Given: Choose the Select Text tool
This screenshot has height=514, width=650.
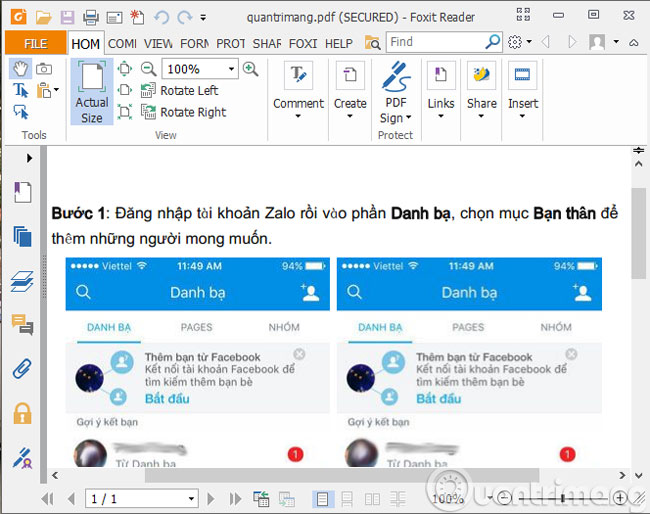Looking at the screenshot, I should 20,90.
